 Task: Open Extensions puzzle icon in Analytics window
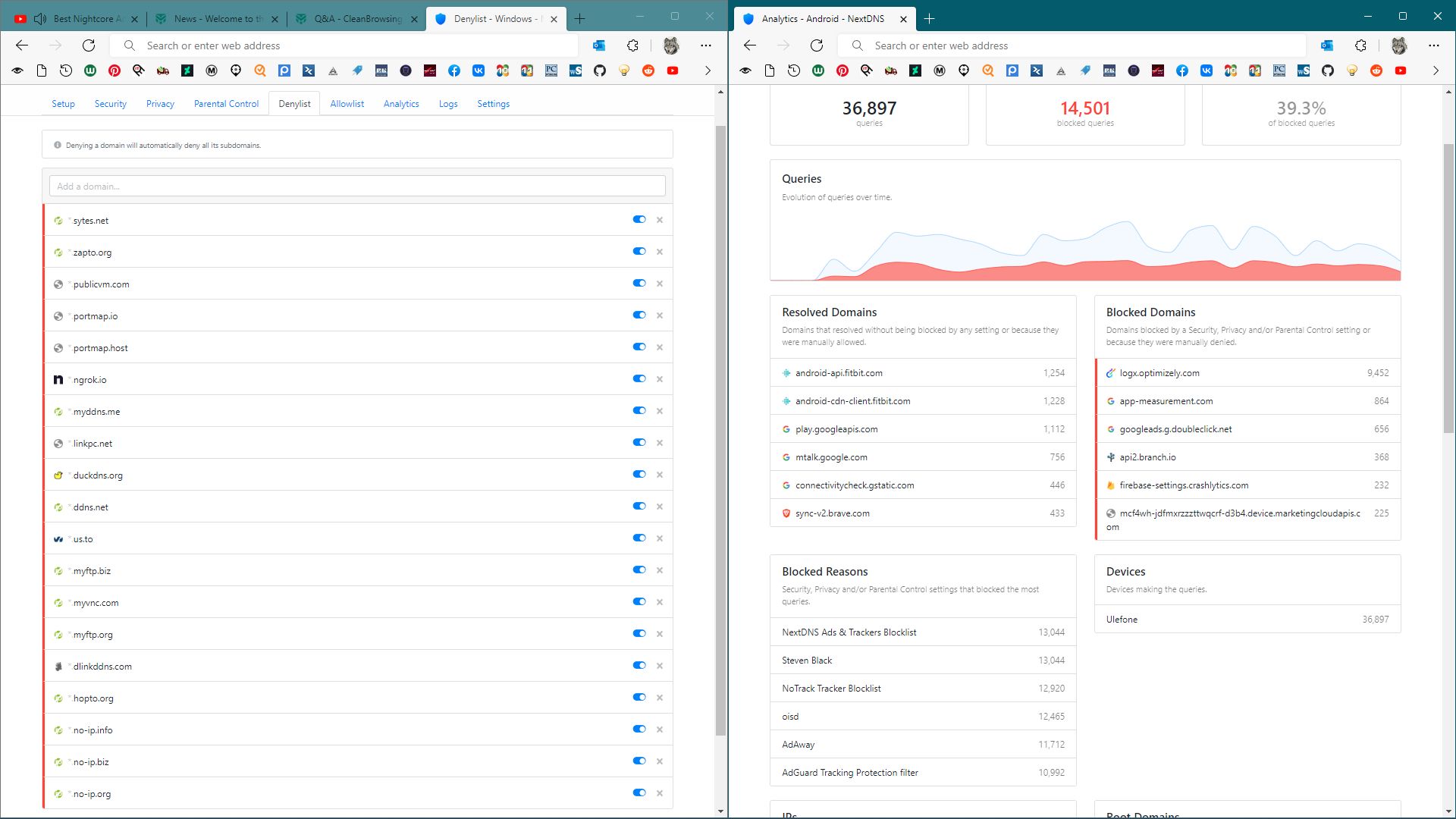[1361, 45]
